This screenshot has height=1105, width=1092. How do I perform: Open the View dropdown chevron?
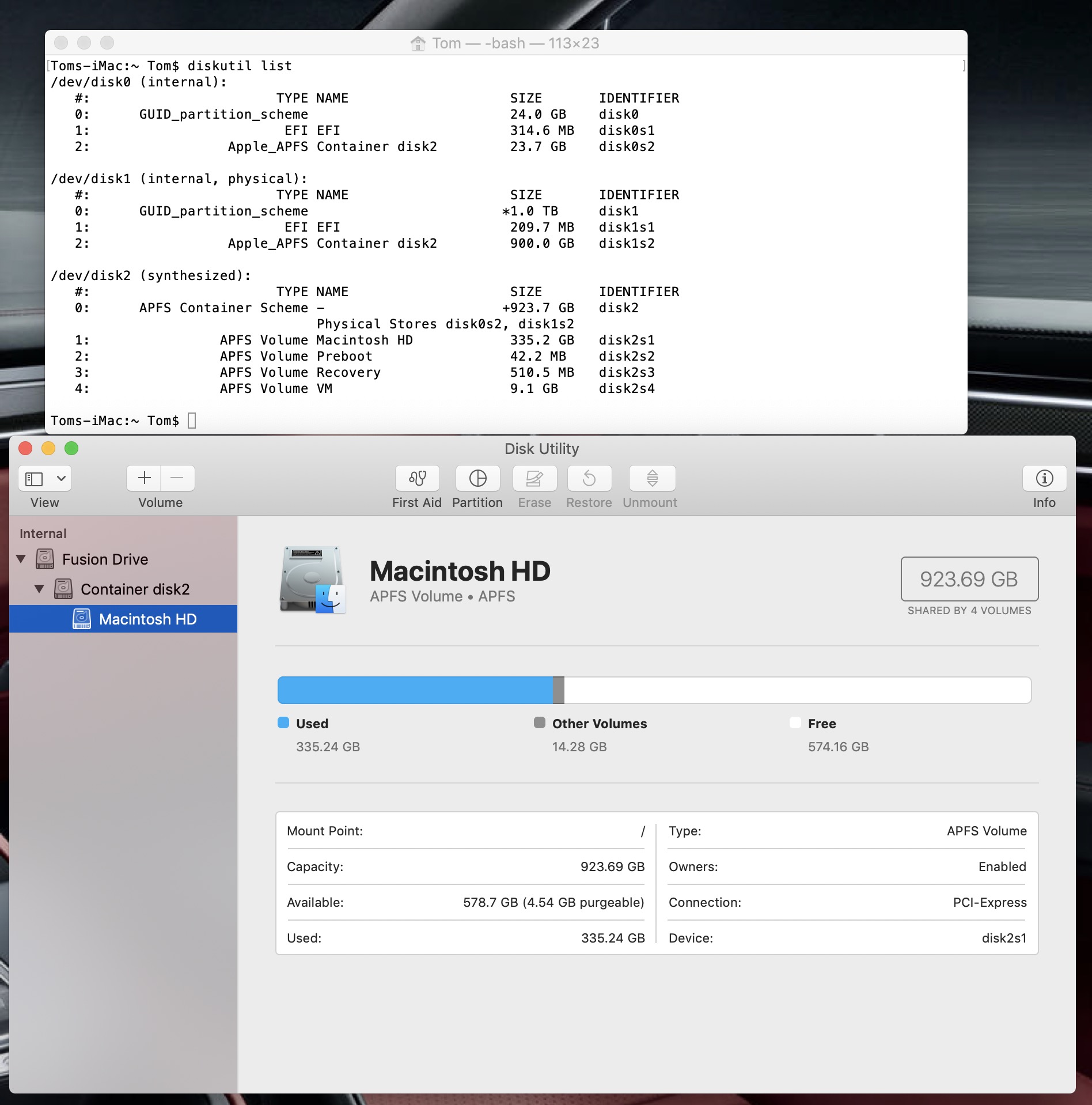61,478
